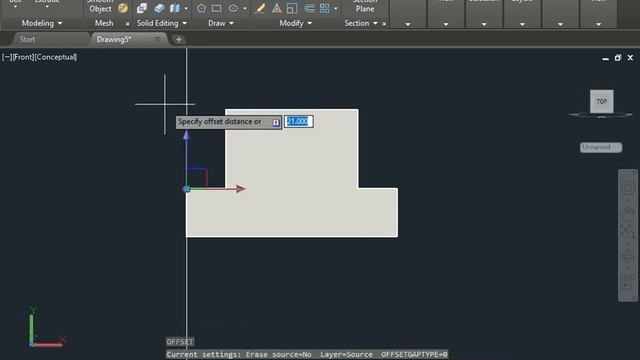Screen dimensions: 640x360
Task: Open the Array tool flyout arrow
Action: tap(336, 8)
